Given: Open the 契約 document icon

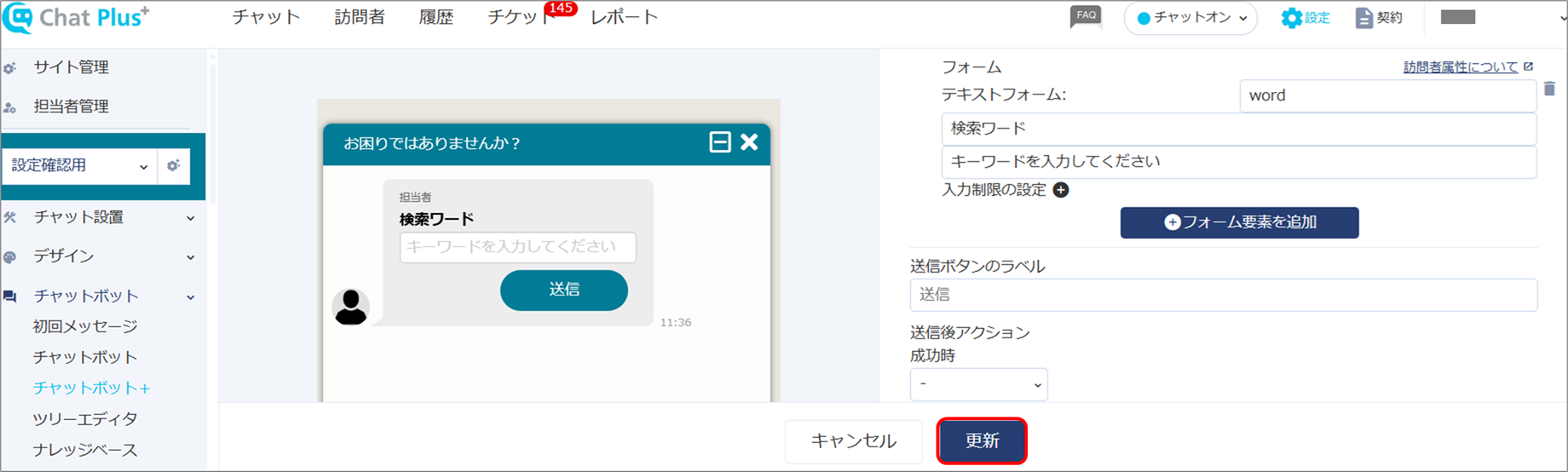Looking at the screenshot, I should click(1363, 18).
